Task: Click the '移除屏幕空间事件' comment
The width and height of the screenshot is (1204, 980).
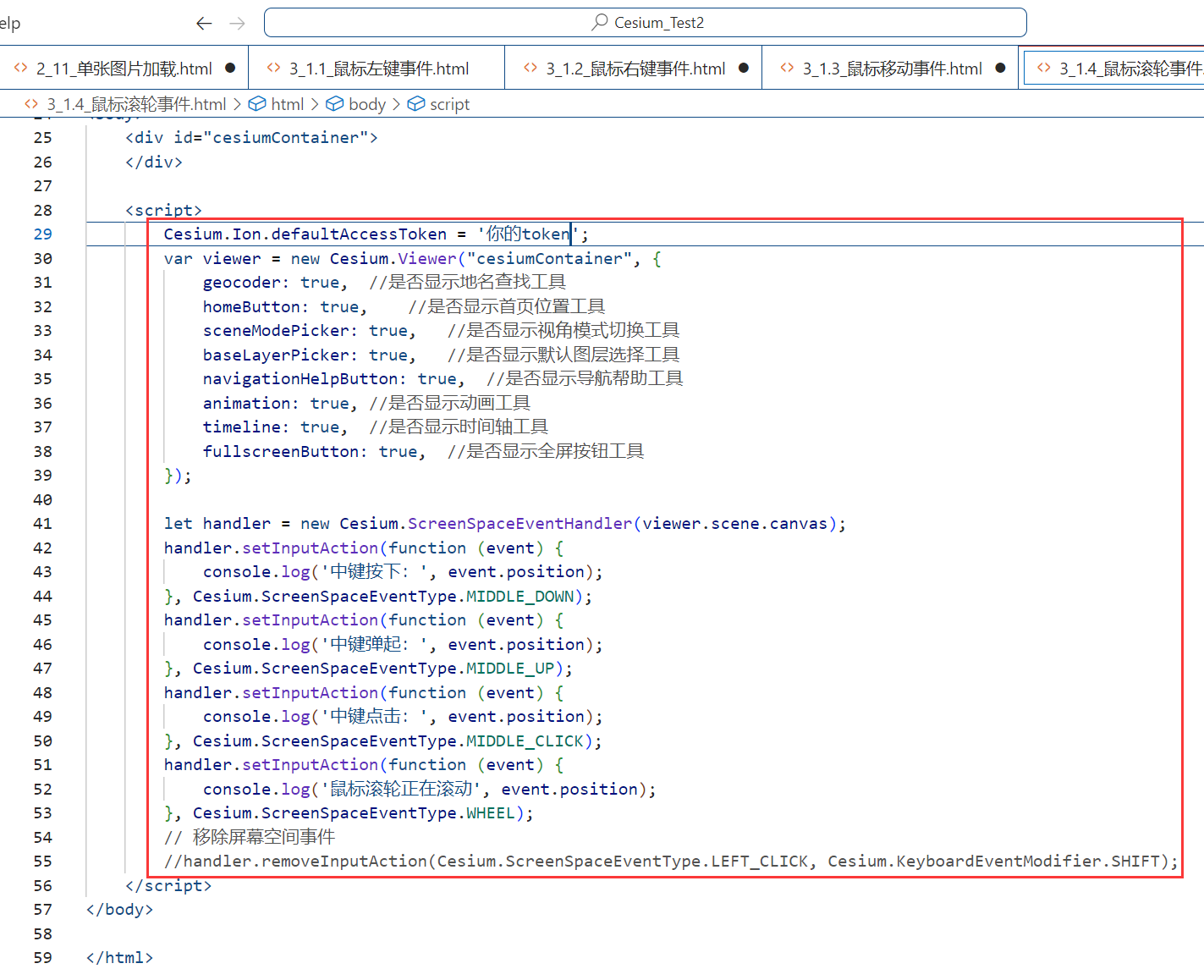Action: (x=250, y=838)
